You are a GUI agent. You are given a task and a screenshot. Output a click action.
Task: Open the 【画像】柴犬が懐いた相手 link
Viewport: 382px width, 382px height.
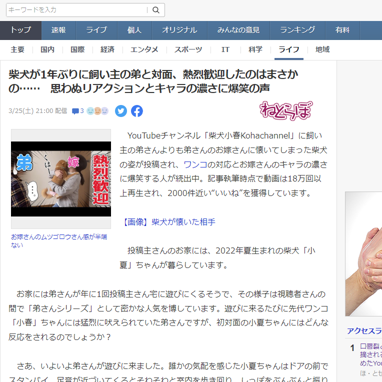click(168, 222)
